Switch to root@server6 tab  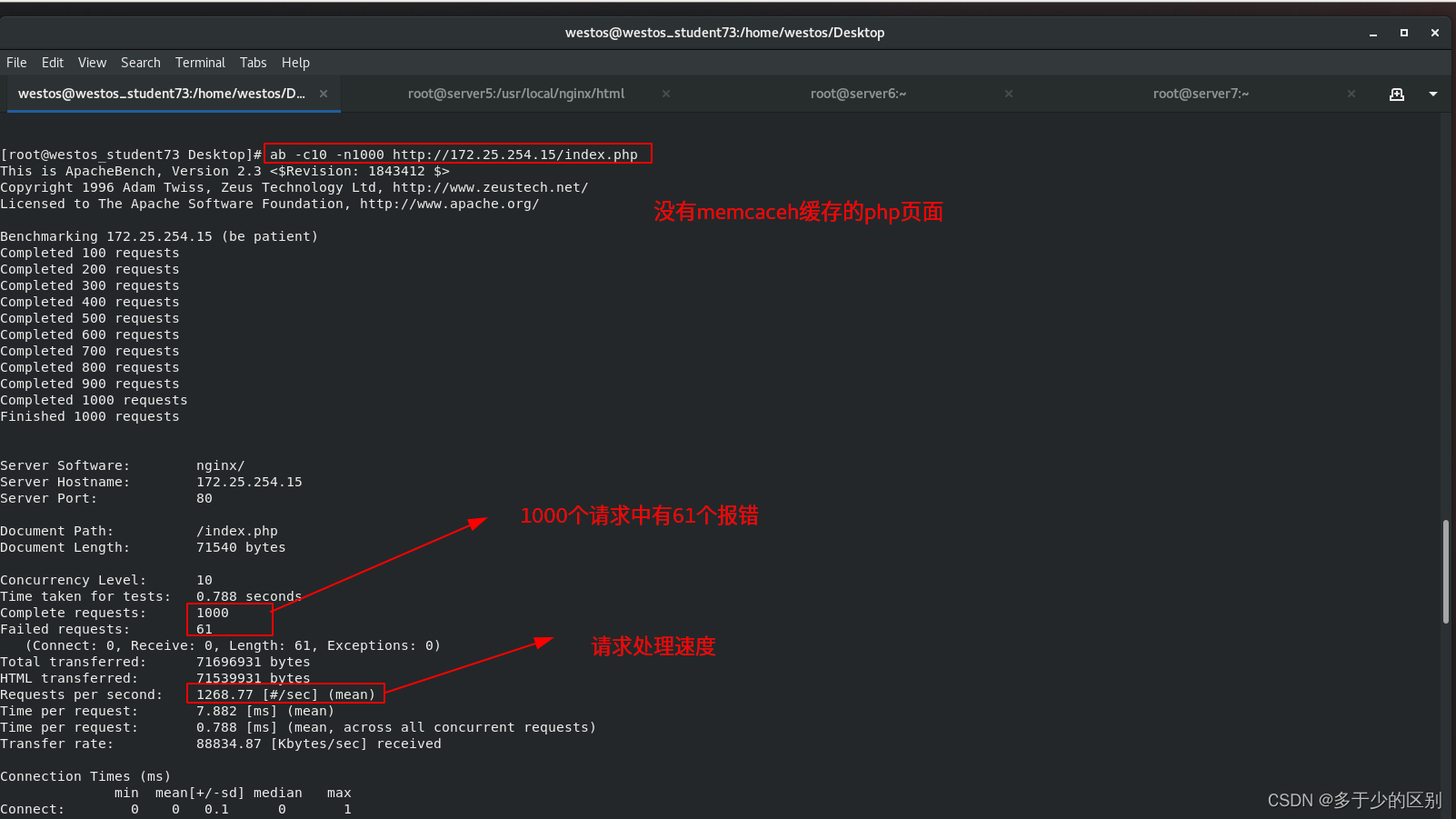point(858,94)
